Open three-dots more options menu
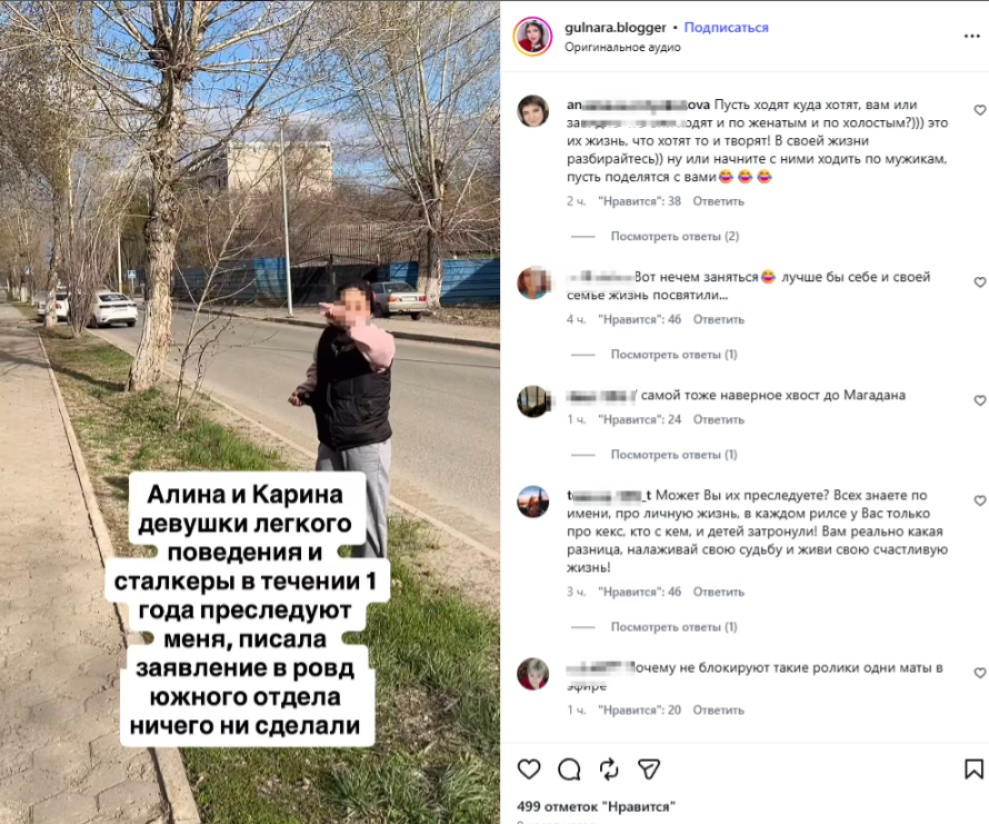Screen dimensions: 989x824 (972, 36)
